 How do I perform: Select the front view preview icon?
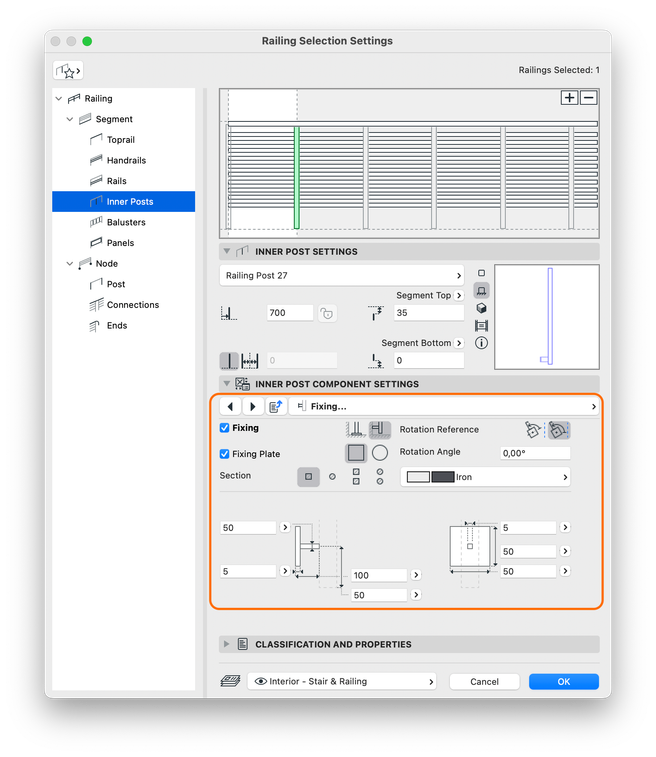(481, 291)
